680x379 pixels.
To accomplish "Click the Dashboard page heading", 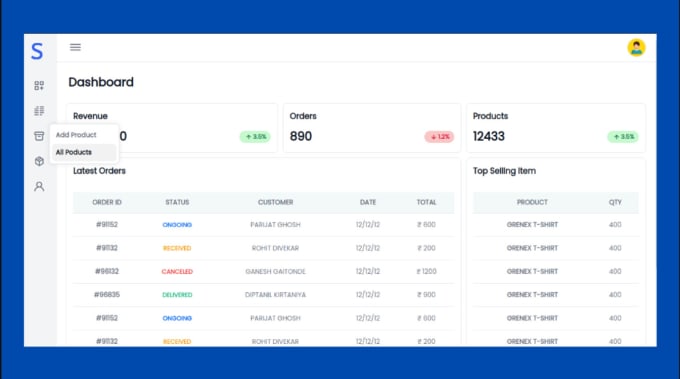I will [101, 82].
